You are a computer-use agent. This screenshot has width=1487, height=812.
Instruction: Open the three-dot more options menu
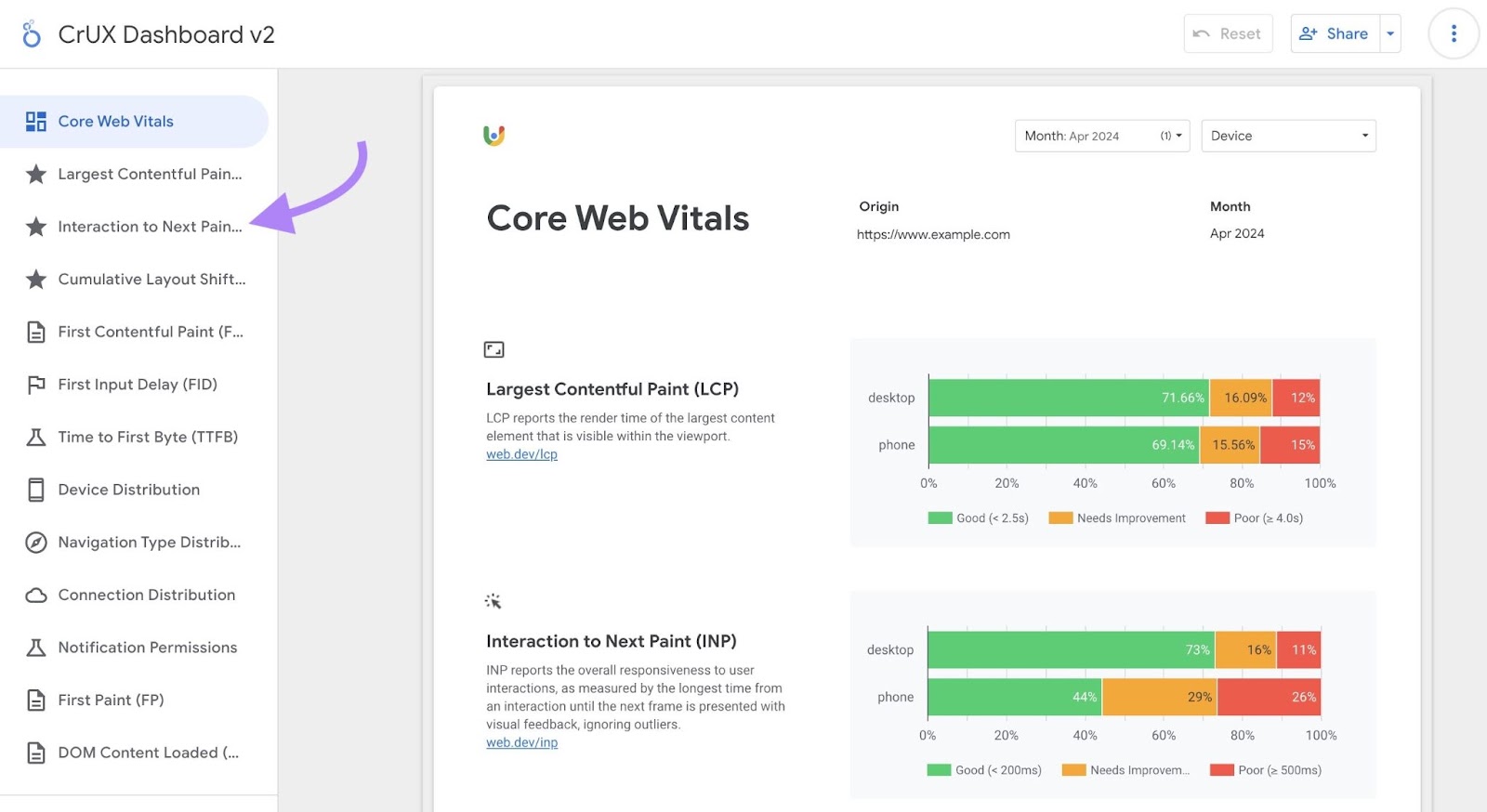tap(1454, 34)
